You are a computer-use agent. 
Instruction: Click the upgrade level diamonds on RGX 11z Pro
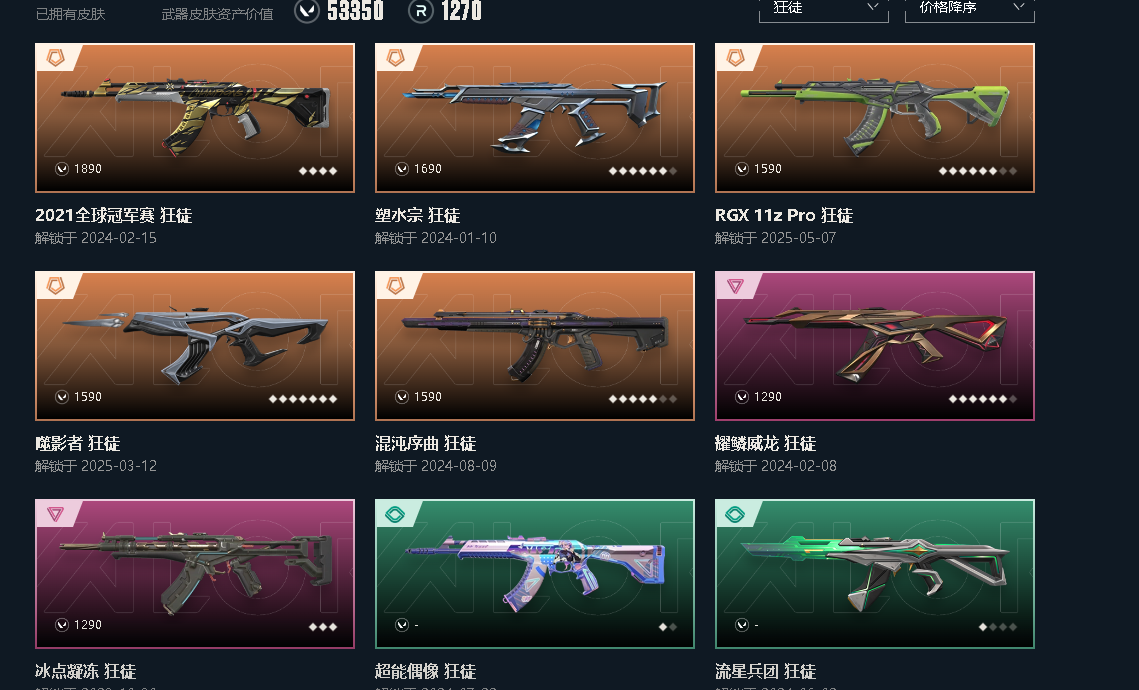tap(978, 171)
